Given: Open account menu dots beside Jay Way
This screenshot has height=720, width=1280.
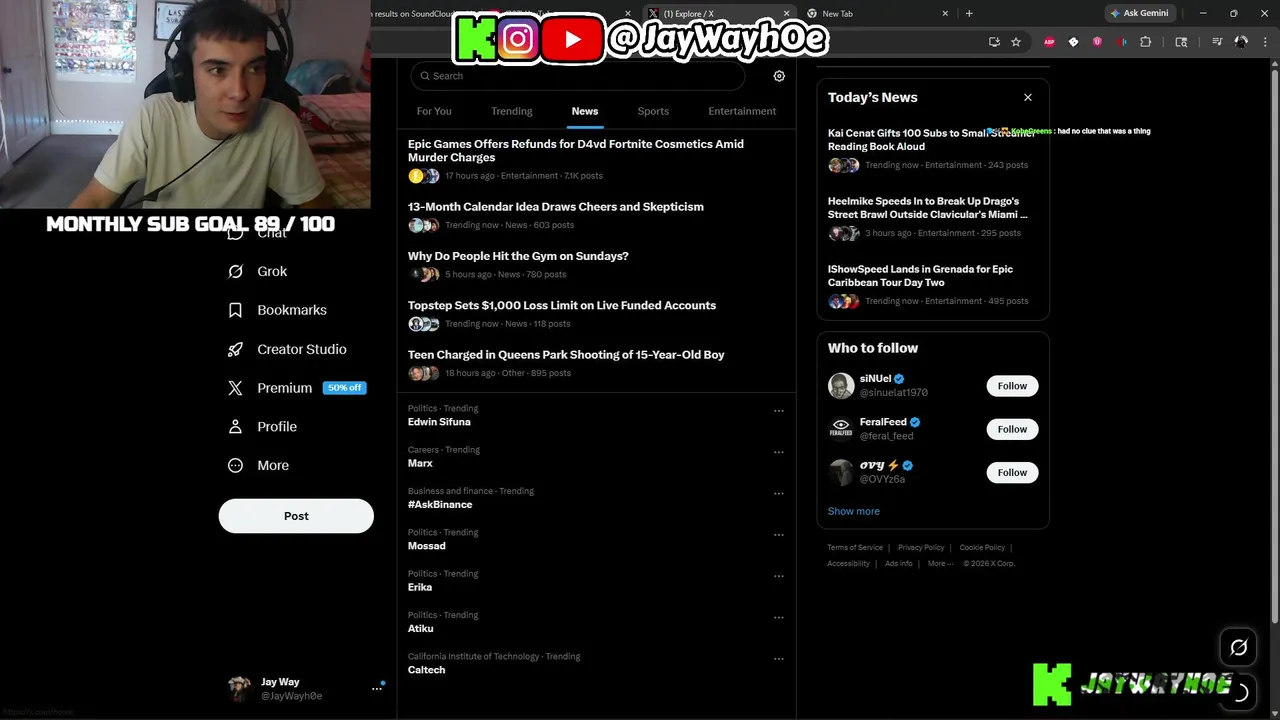Looking at the screenshot, I should pos(377,688).
